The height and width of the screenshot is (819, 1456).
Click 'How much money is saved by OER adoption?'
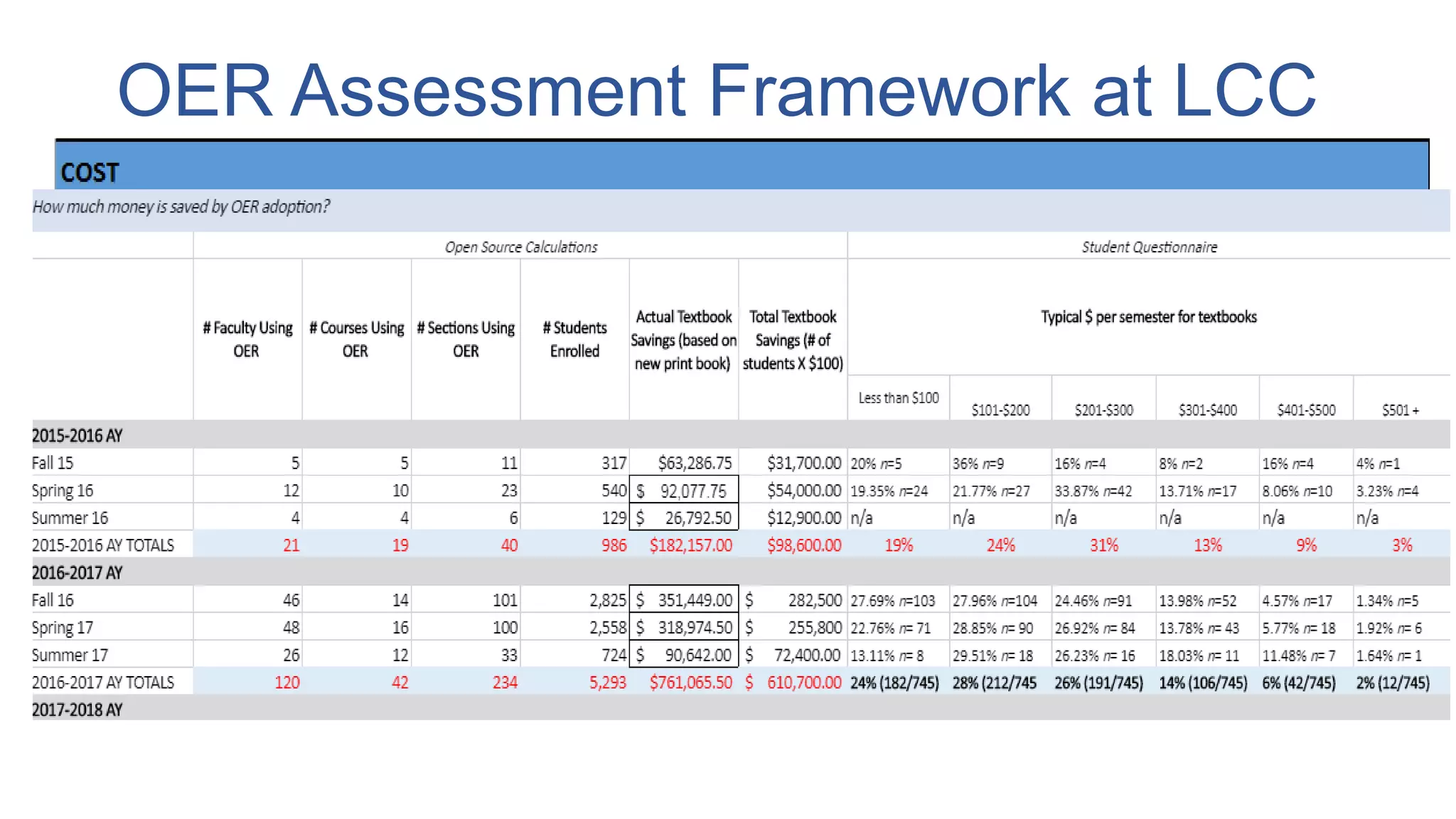(x=181, y=207)
